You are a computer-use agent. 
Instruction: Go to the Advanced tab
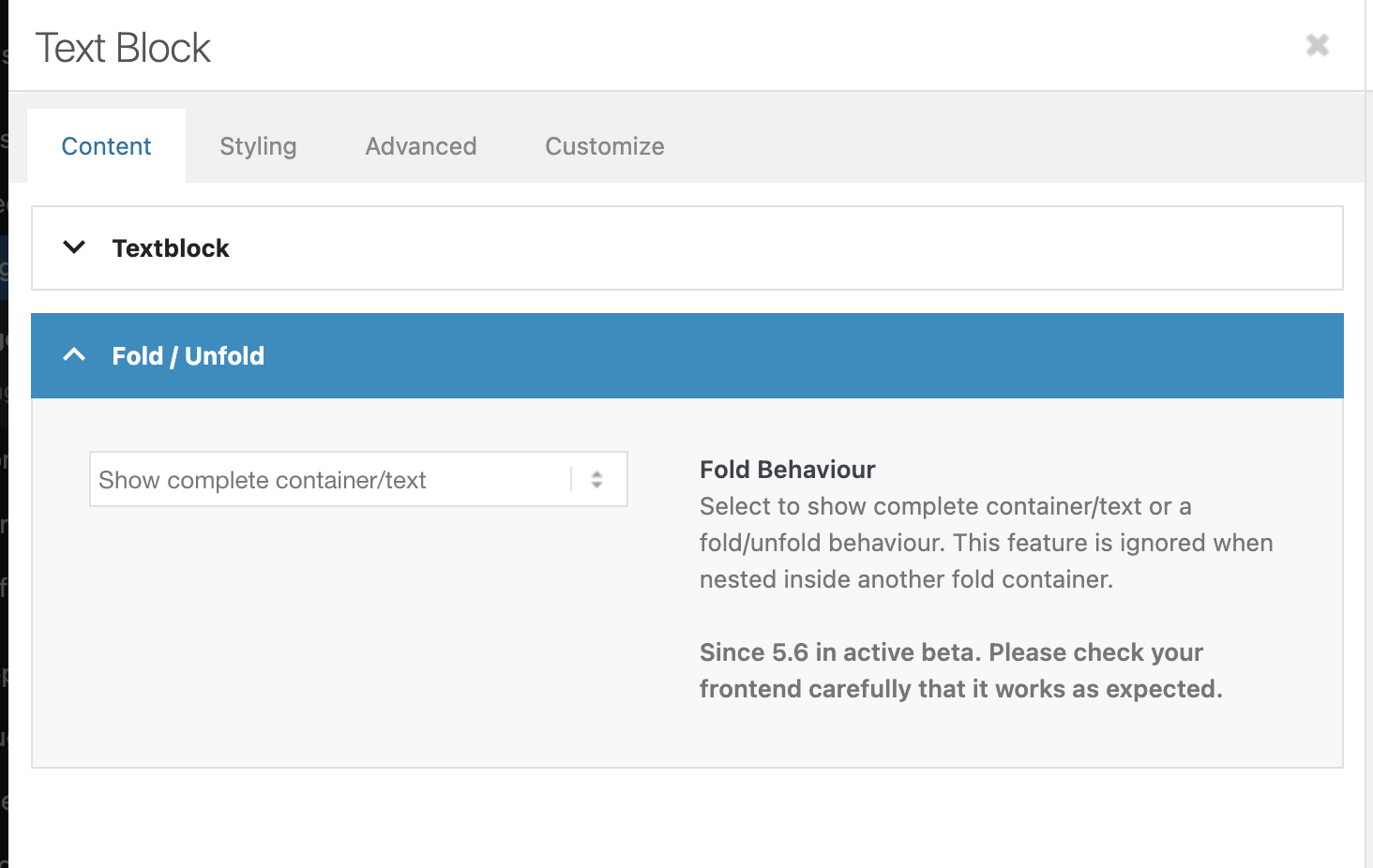click(421, 146)
